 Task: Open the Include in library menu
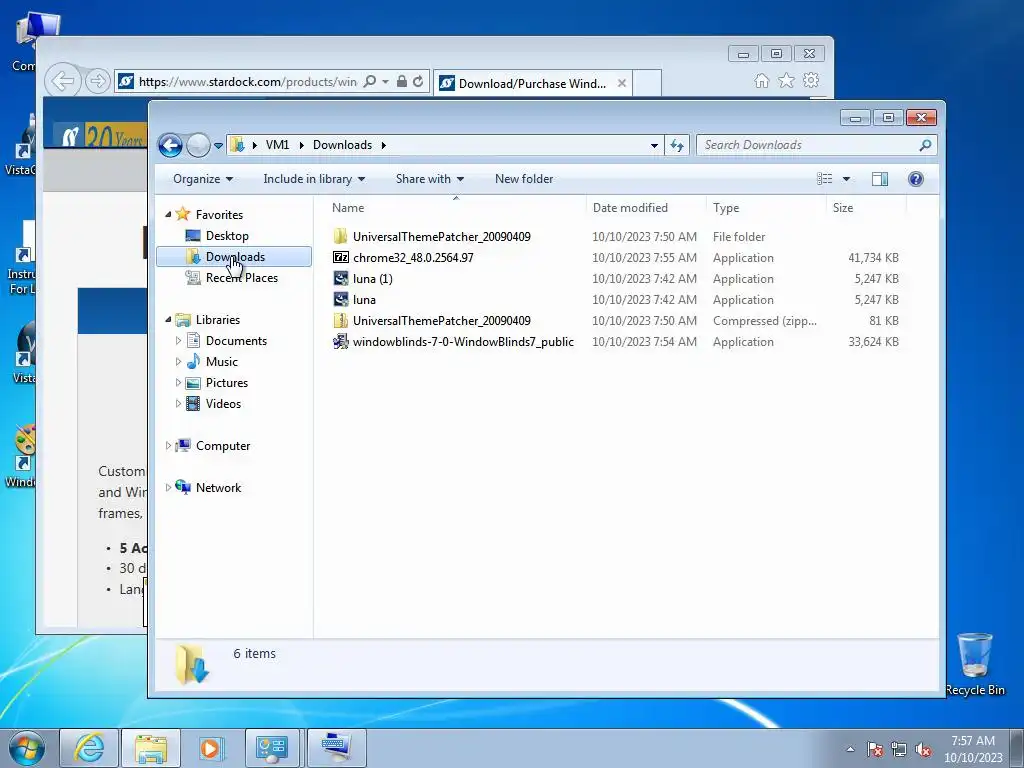tap(314, 179)
